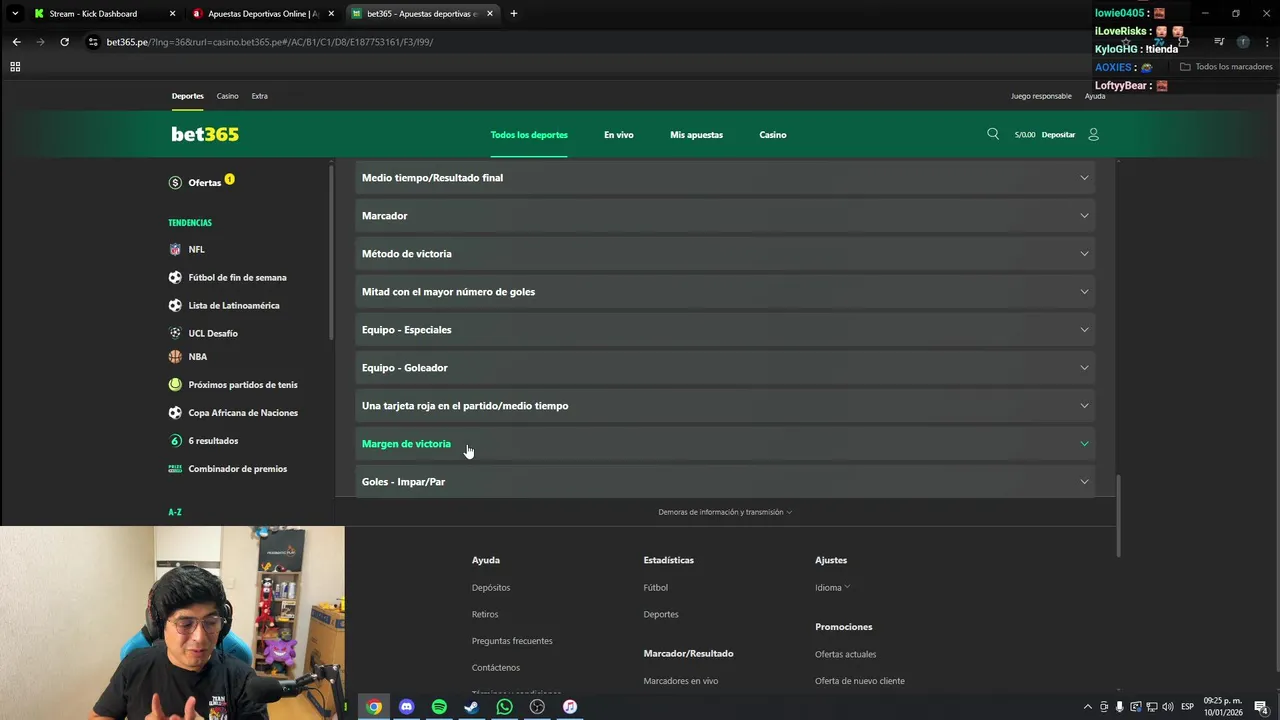Open Preguntas frecuentes link
This screenshot has height=720, width=1280.
(512, 641)
